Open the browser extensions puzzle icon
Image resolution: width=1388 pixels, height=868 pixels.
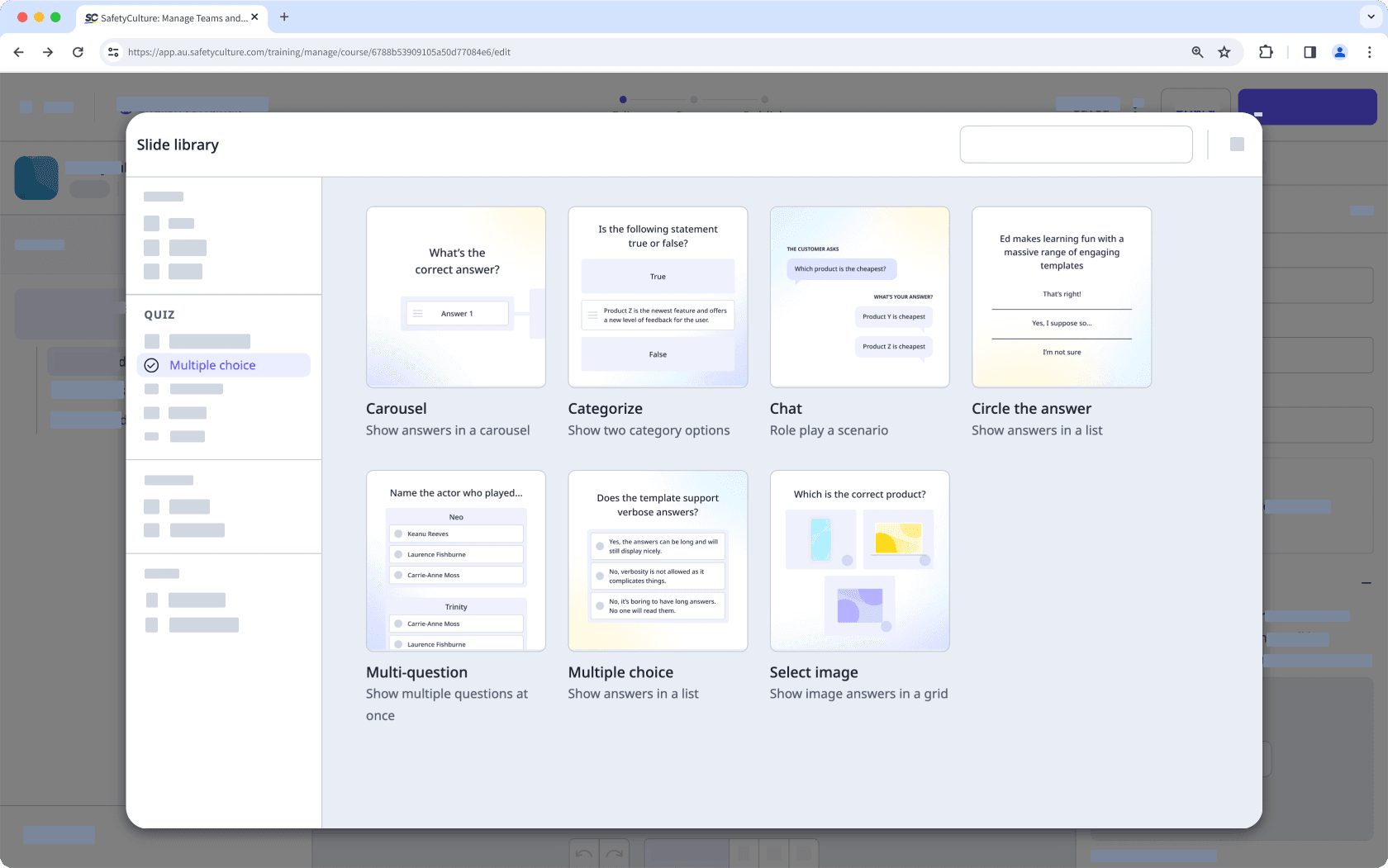coord(1266,51)
